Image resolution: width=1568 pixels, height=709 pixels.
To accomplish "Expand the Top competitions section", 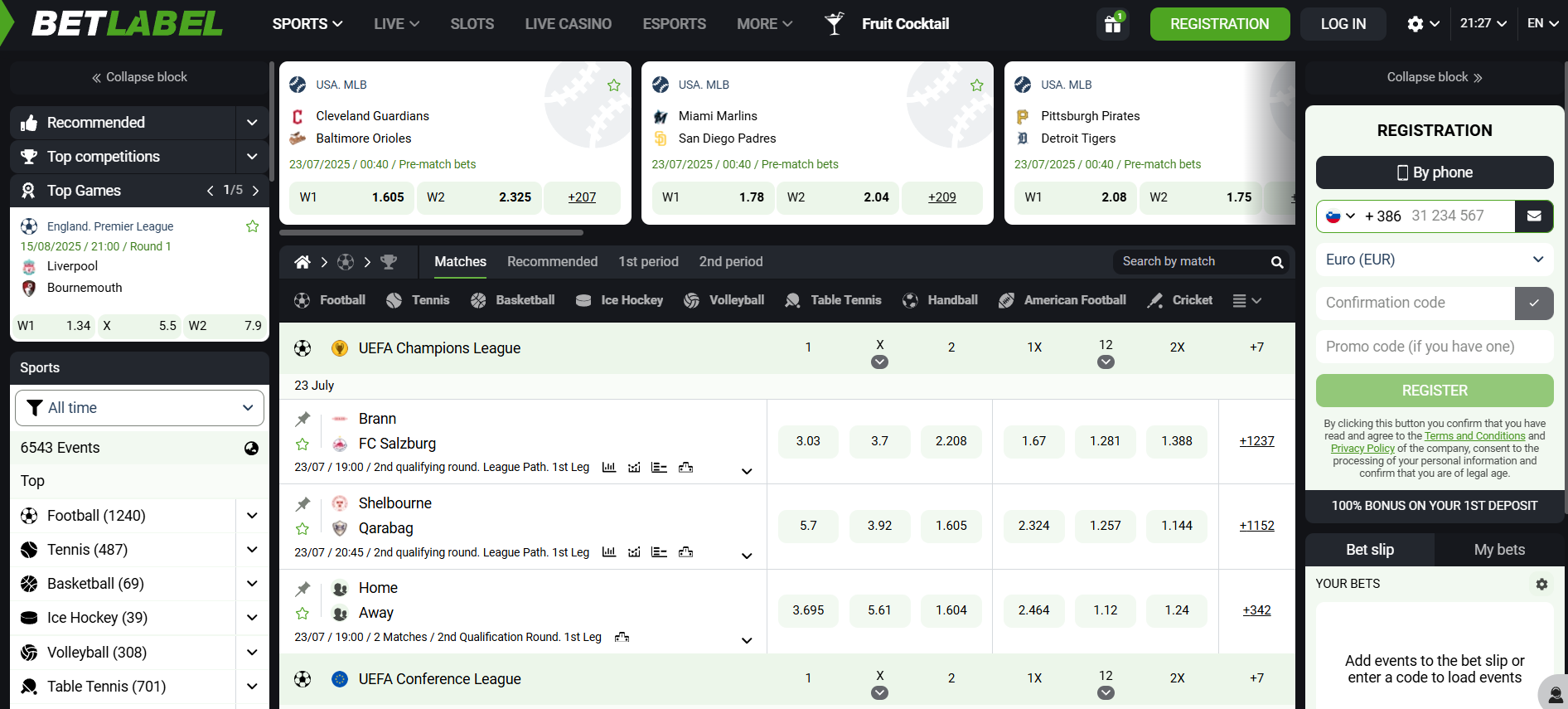I will [252, 157].
